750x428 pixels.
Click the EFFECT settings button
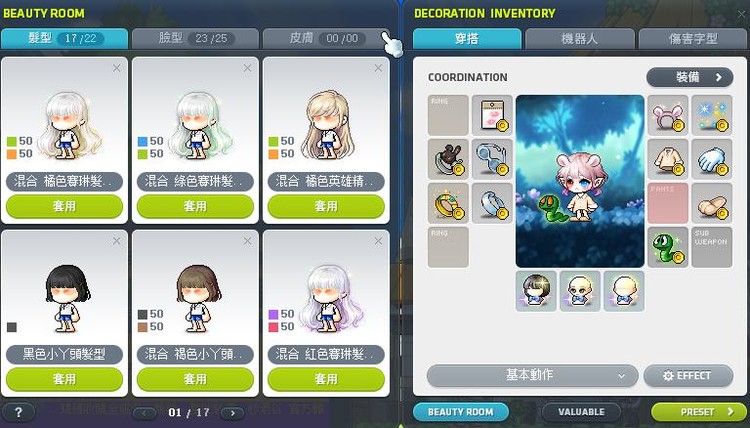688,375
